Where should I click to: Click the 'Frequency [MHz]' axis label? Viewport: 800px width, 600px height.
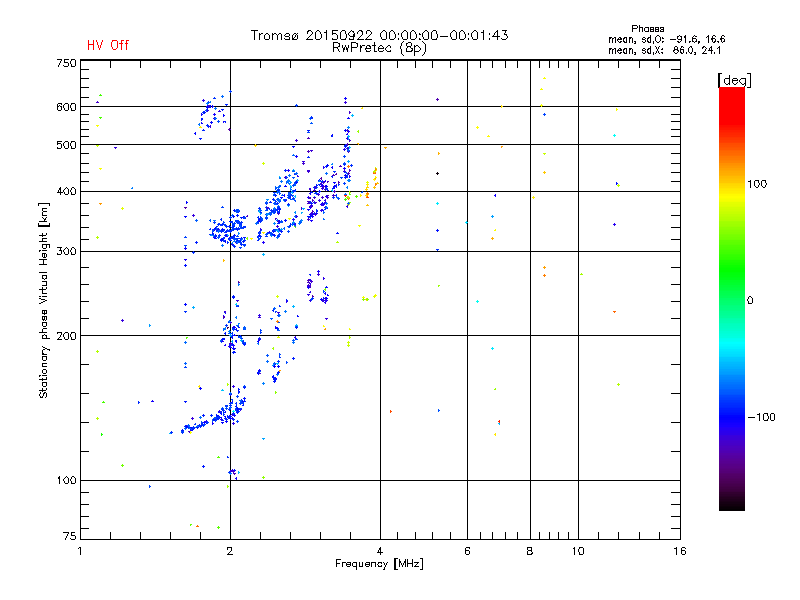(379, 564)
